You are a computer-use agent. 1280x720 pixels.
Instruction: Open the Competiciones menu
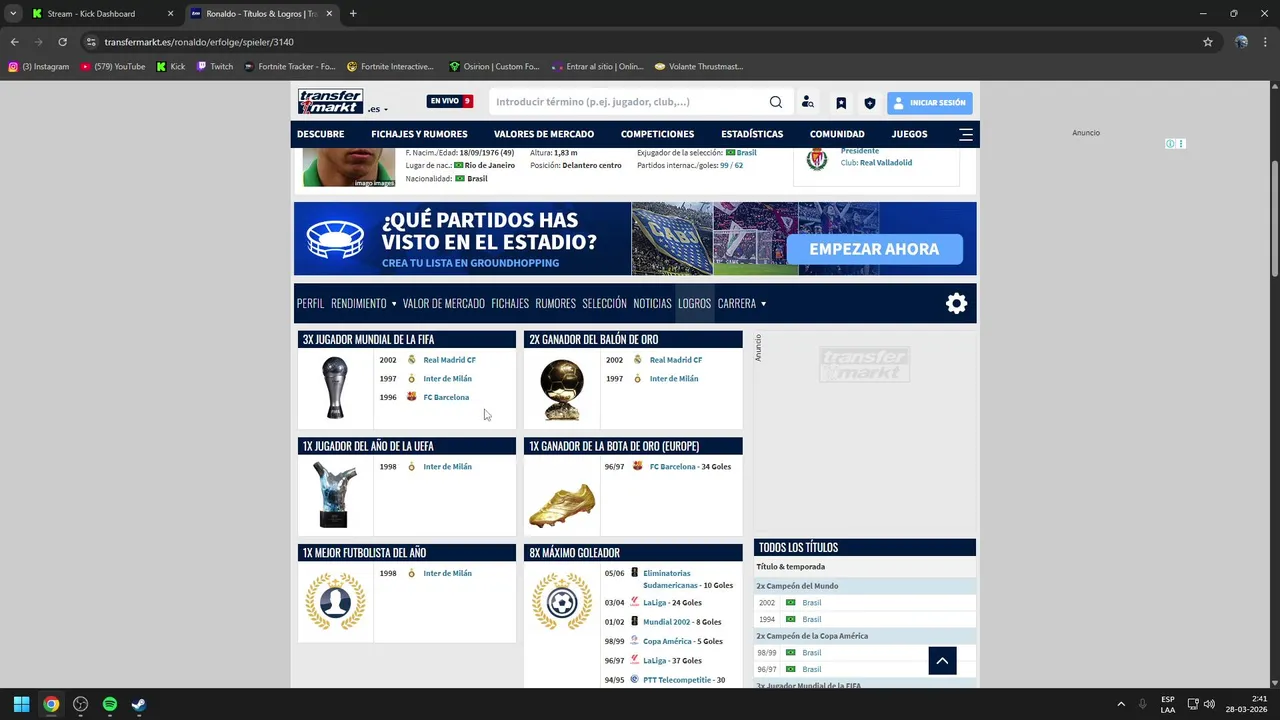[x=657, y=134]
